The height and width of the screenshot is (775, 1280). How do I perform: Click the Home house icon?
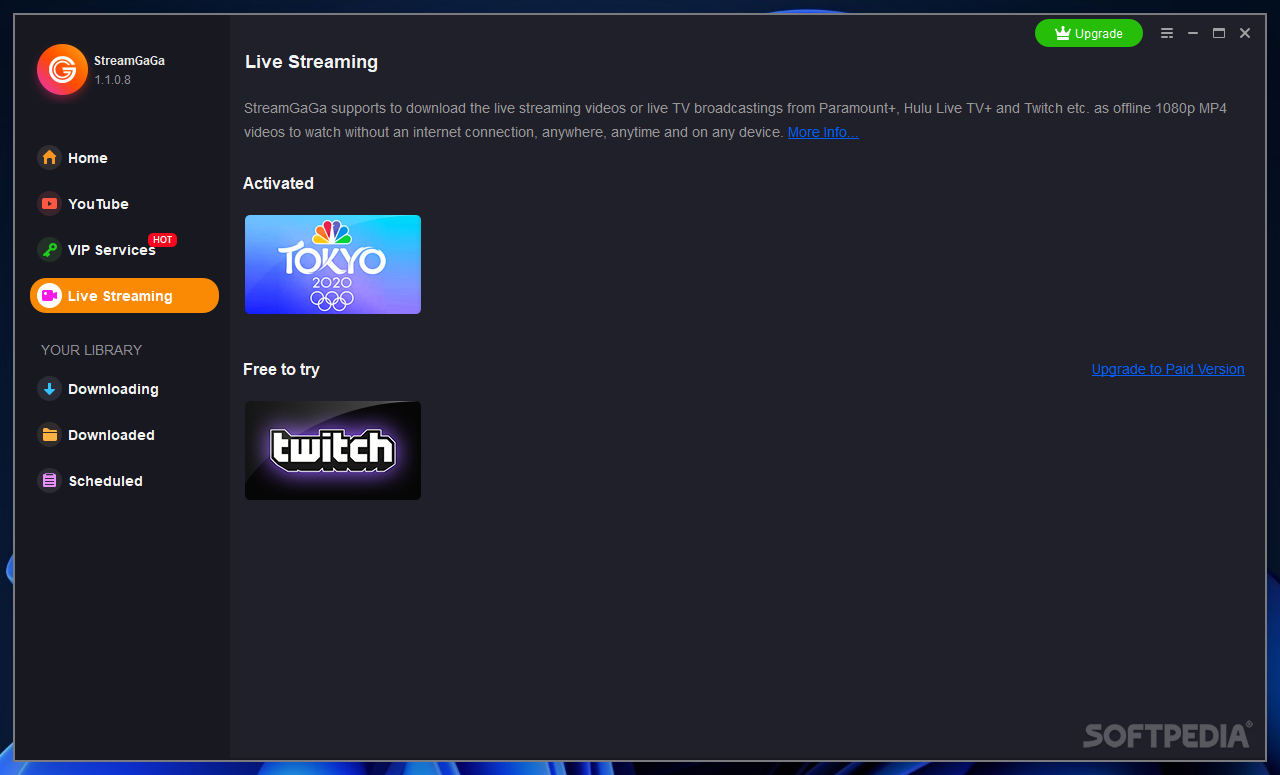(49, 158)
